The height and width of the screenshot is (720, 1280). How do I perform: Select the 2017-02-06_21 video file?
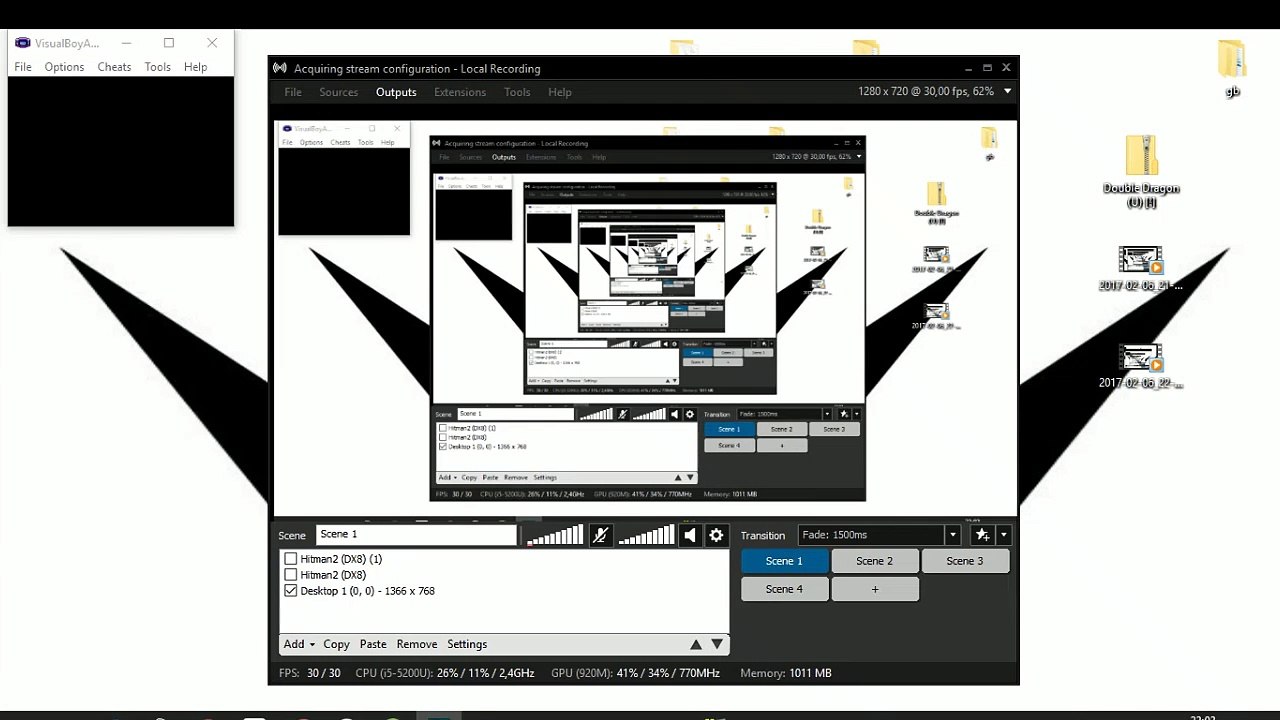[1141, 269]
